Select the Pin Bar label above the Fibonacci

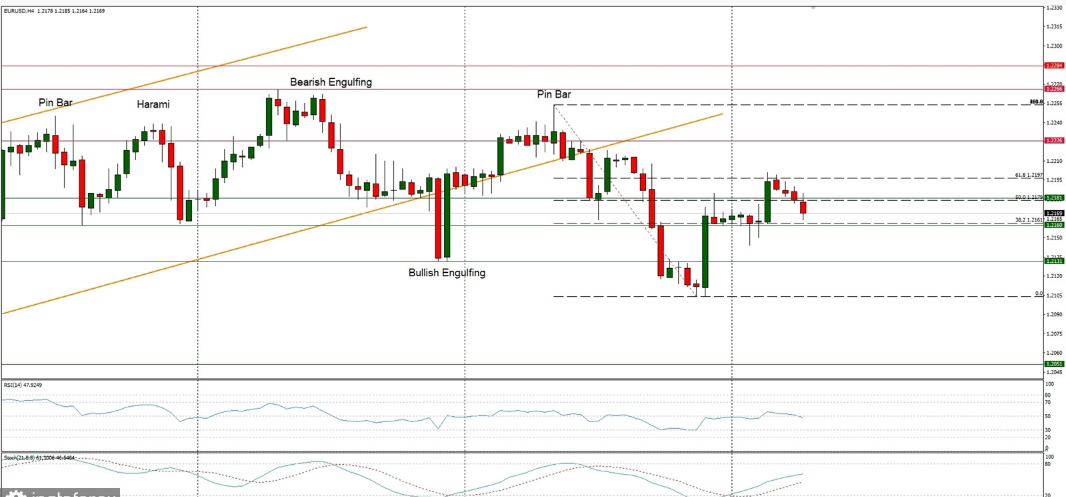coord(554,94)
